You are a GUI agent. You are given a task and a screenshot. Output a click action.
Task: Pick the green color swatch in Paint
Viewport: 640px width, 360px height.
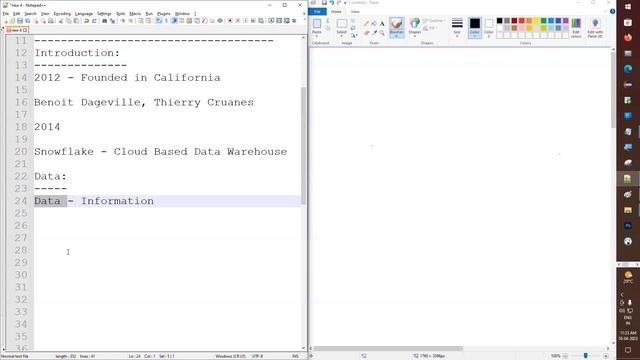point(544,20)
